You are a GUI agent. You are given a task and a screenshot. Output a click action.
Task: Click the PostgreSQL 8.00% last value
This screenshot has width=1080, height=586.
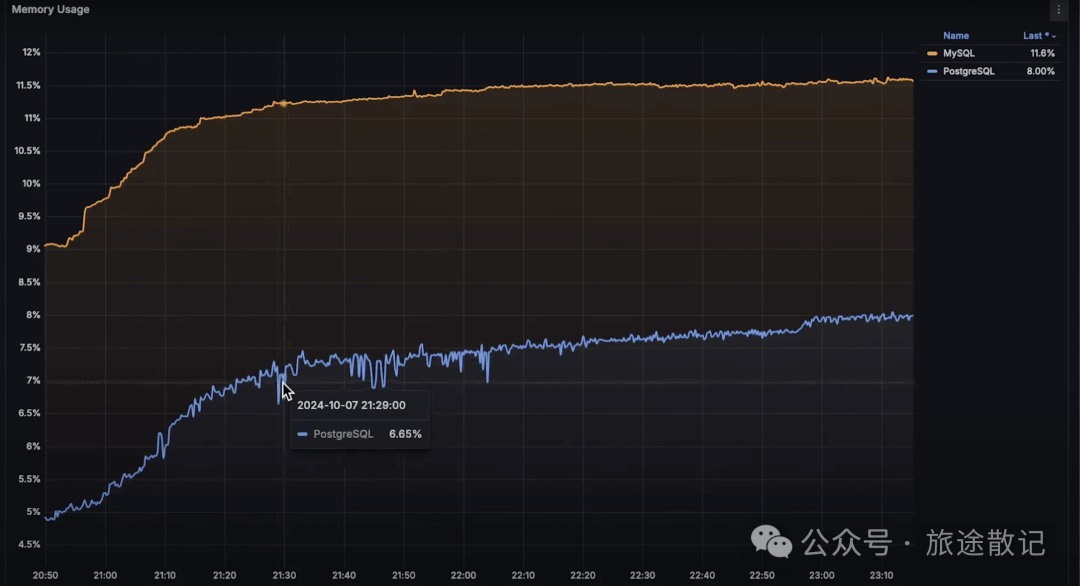1040,72
